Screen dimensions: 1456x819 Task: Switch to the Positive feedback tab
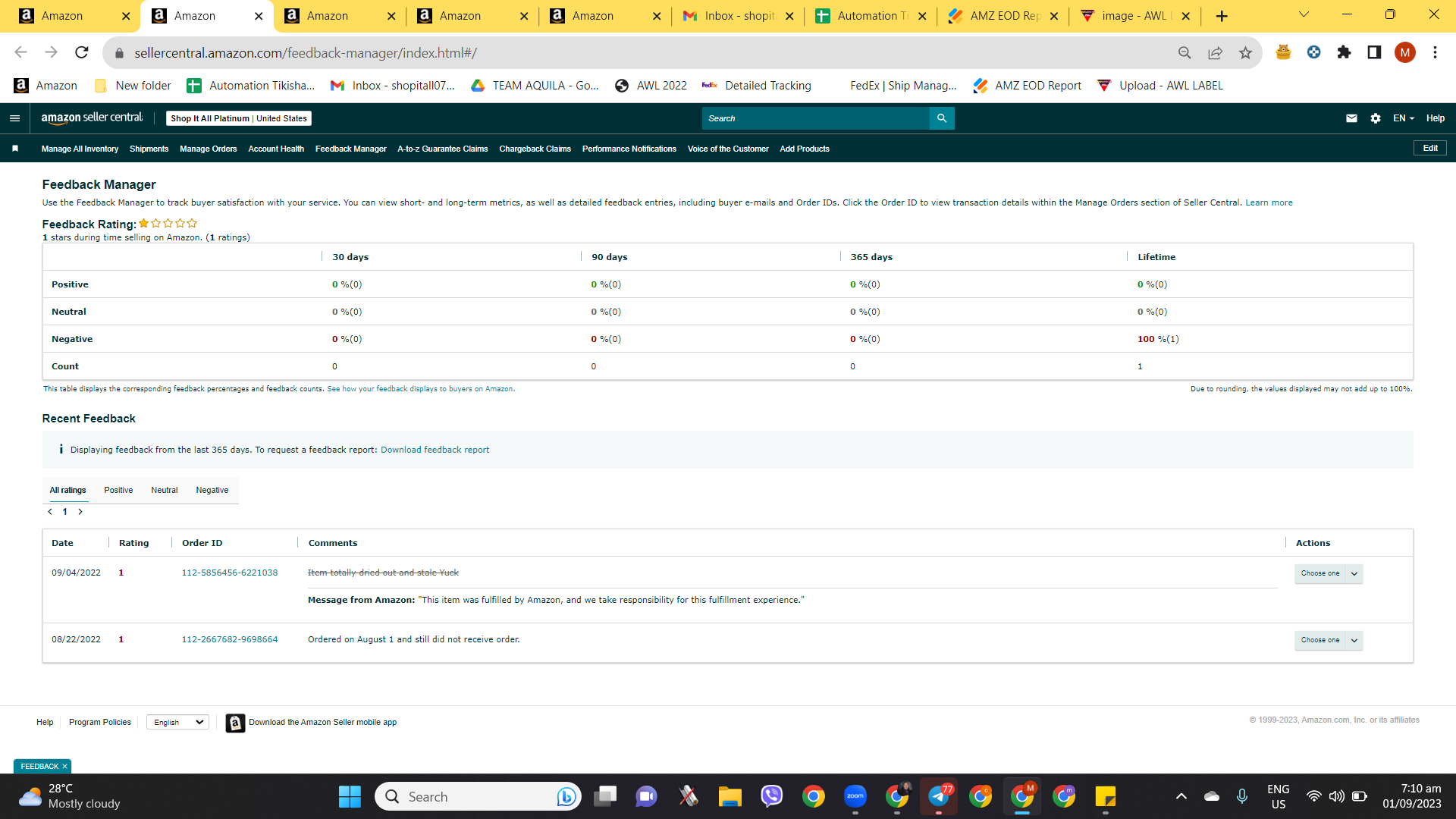118,490
